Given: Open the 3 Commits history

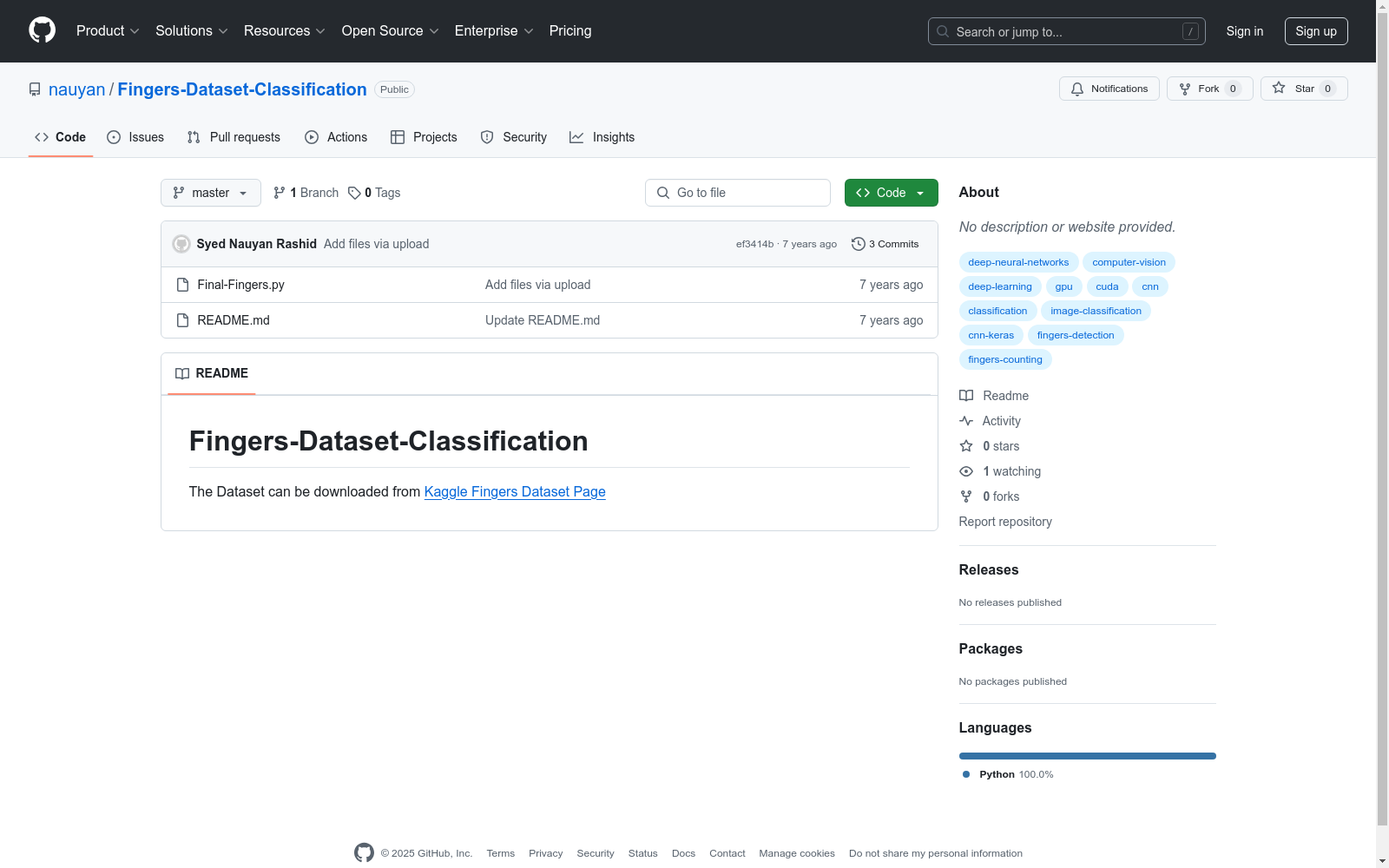Looking at the screenshot, I should [885, 244].
